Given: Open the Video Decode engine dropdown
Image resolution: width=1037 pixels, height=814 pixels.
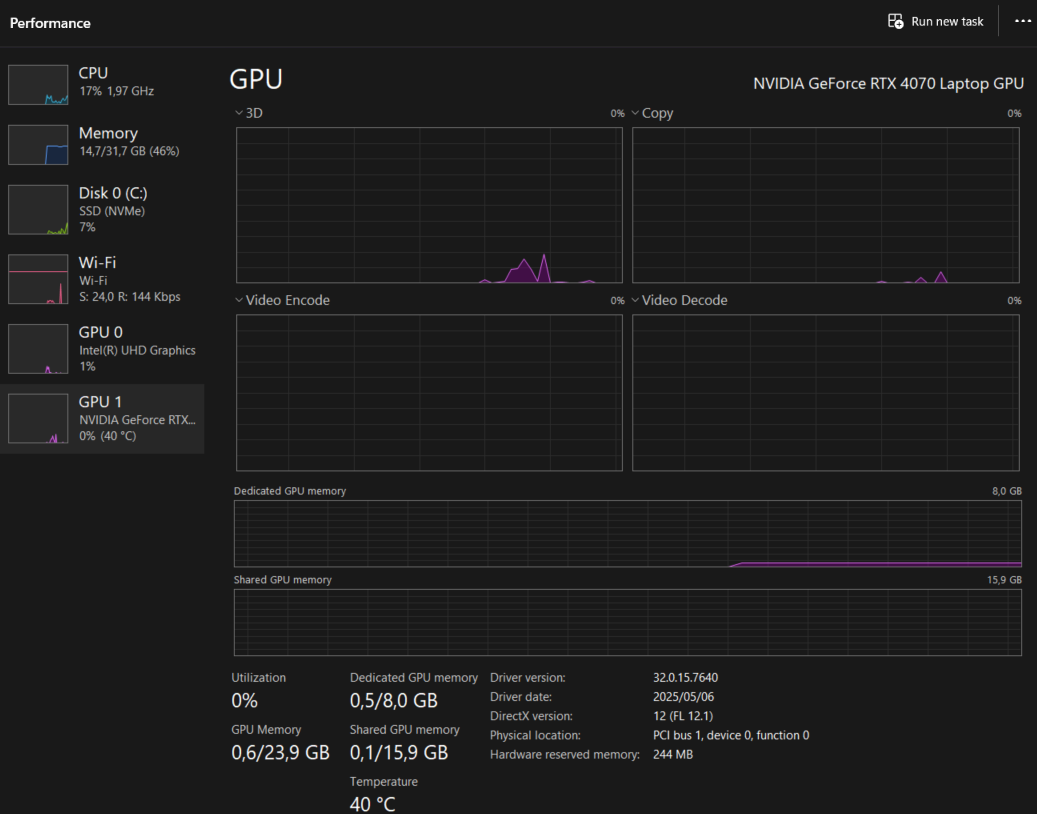Looking at the screenshot, I should pos(635,300).
